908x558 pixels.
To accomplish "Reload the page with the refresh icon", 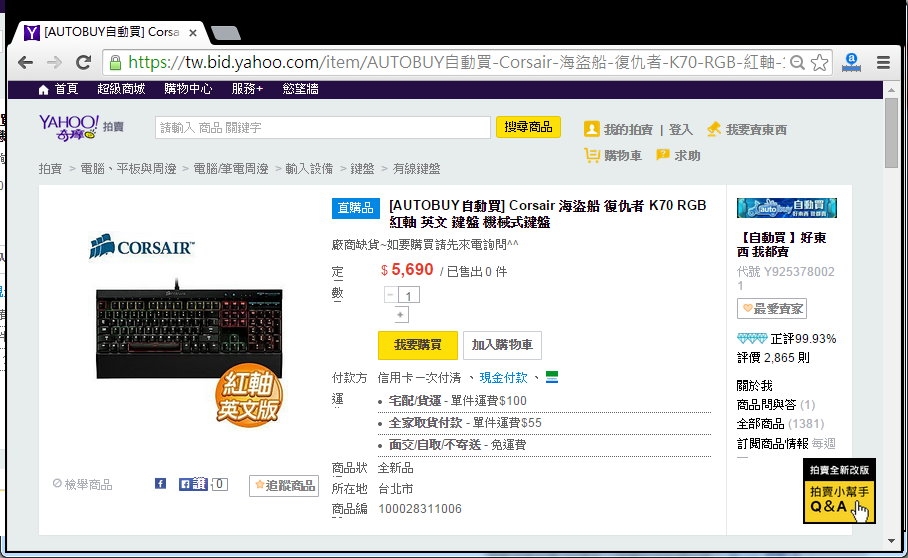I will (x=83, y=63).
